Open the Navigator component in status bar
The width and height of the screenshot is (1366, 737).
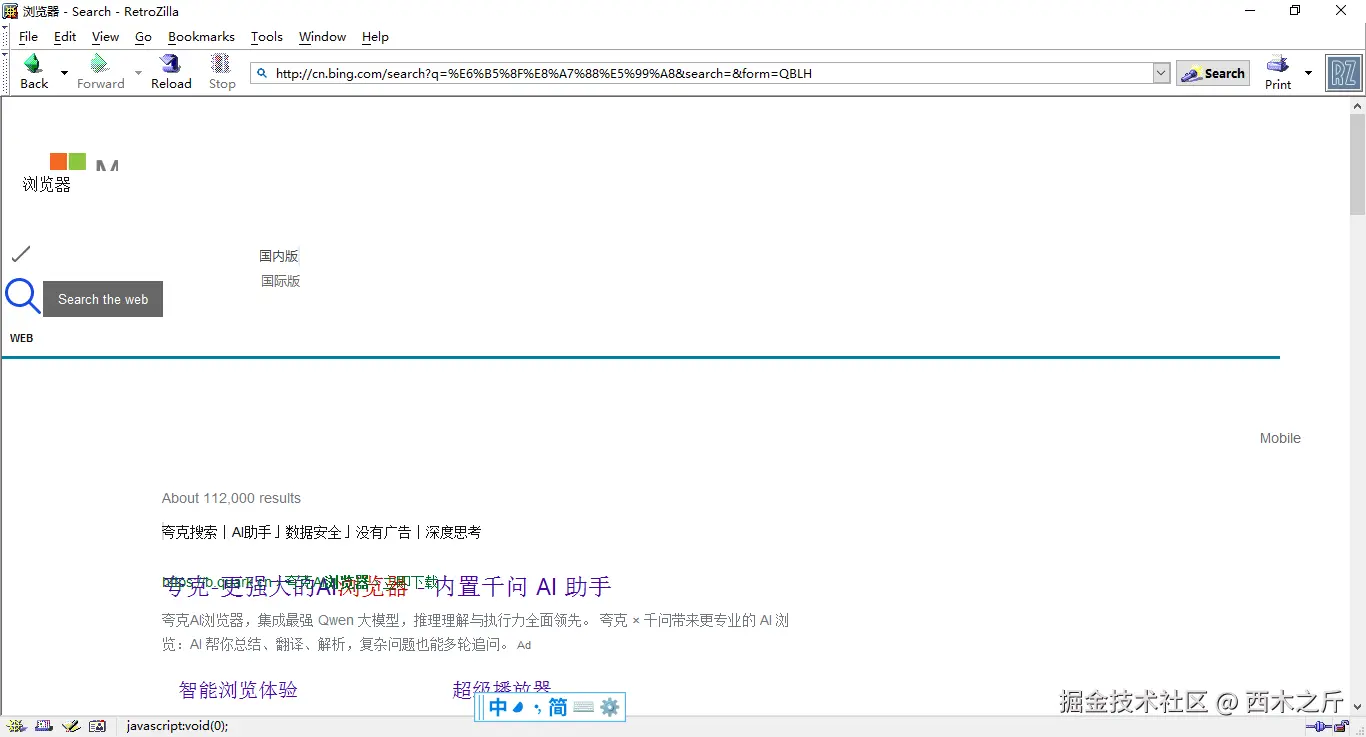point(15,726)
